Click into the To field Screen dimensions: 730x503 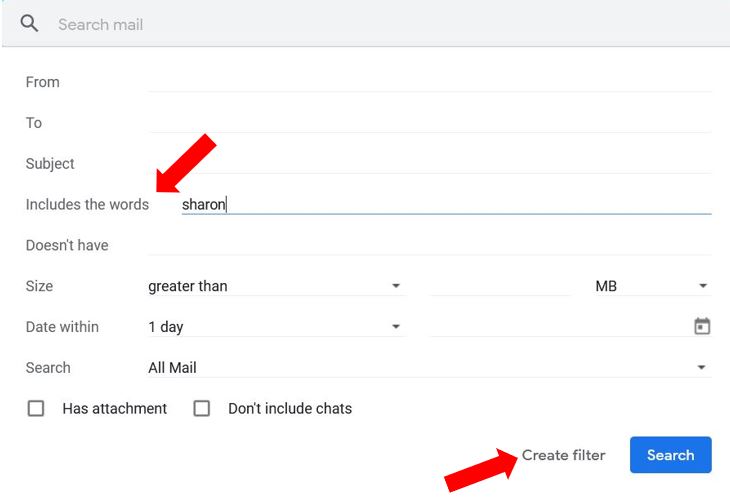pos(430,122)
